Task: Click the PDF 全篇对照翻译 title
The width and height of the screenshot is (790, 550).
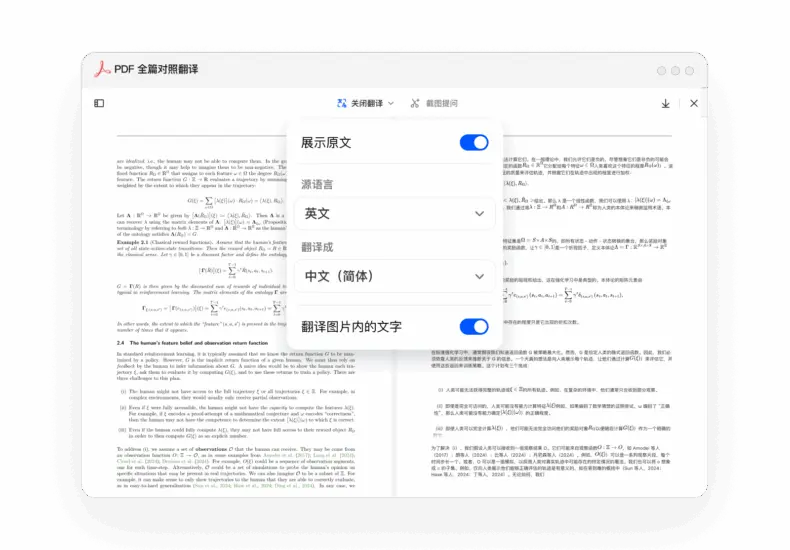Action: tap(156, 69)
